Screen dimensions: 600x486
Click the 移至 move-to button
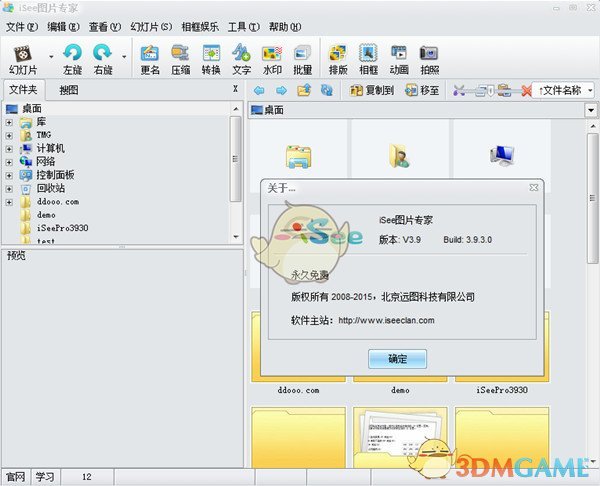tap(422, 90)
